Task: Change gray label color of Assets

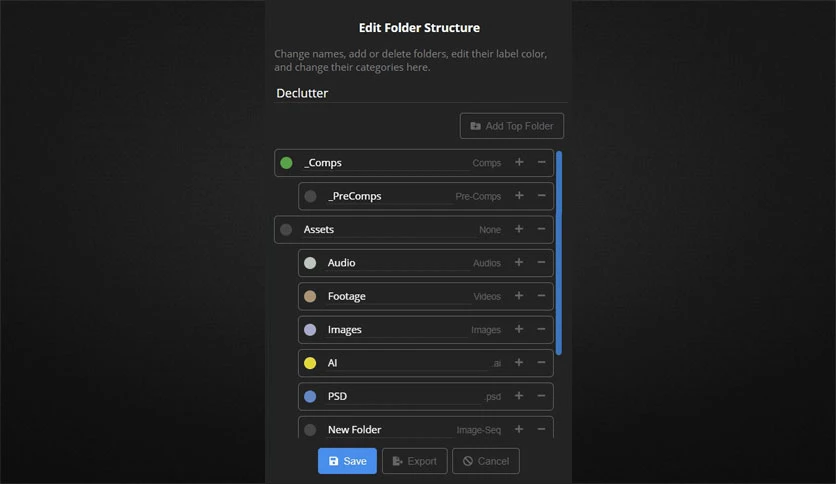Action: (286, 229)
